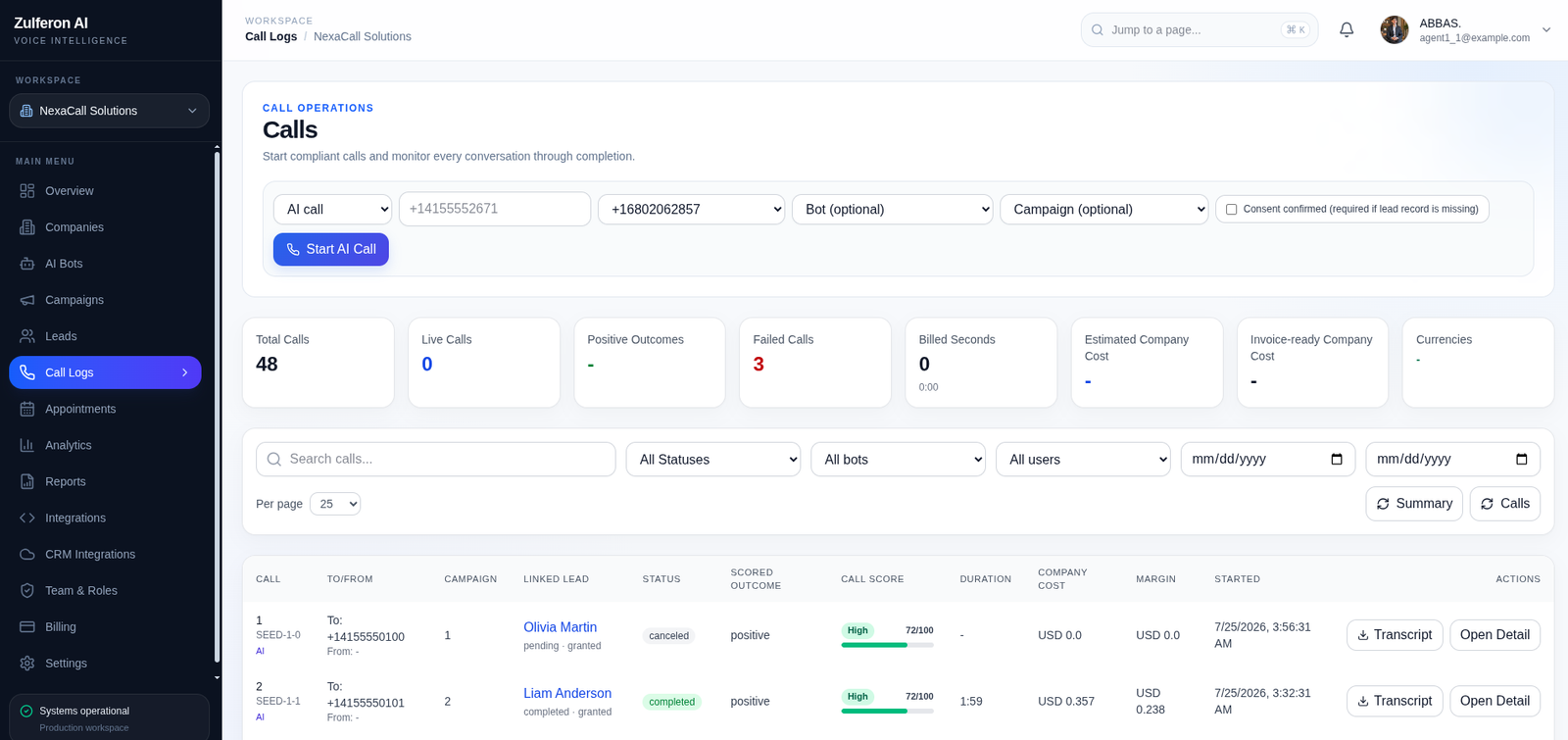
Task: Click ABBAS user avatar picture
Action: click(1394, 29)
